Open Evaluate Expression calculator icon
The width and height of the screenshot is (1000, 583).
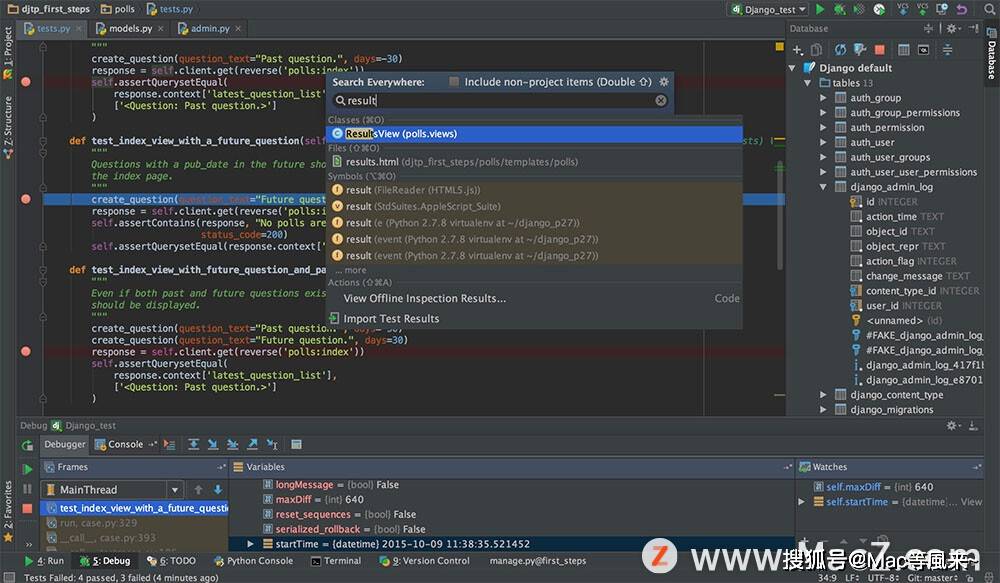tap(297, 444)
